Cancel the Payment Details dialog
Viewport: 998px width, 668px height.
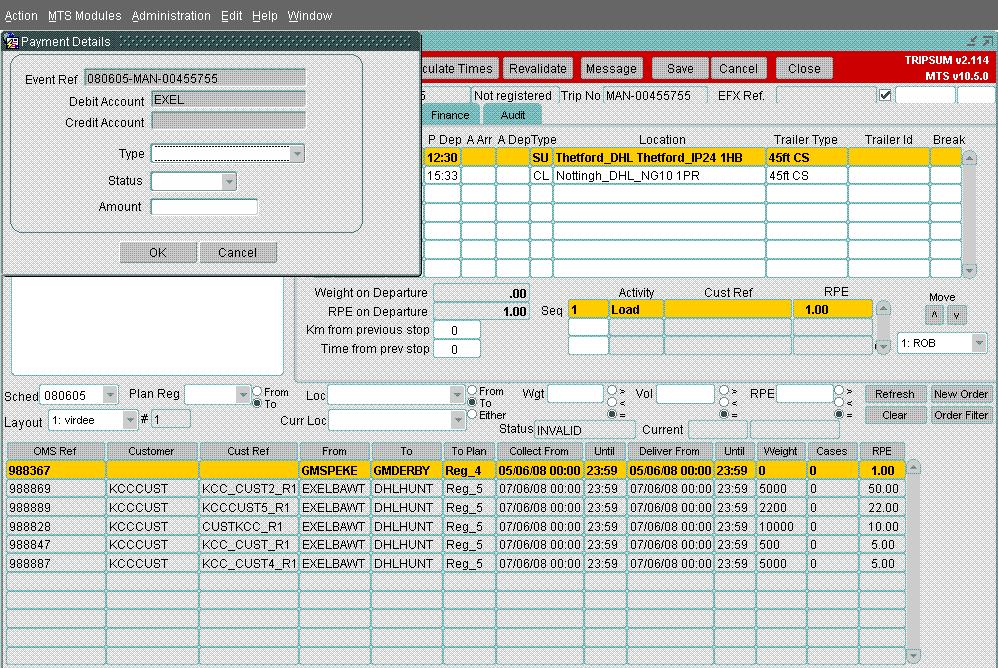coord(237,253)
